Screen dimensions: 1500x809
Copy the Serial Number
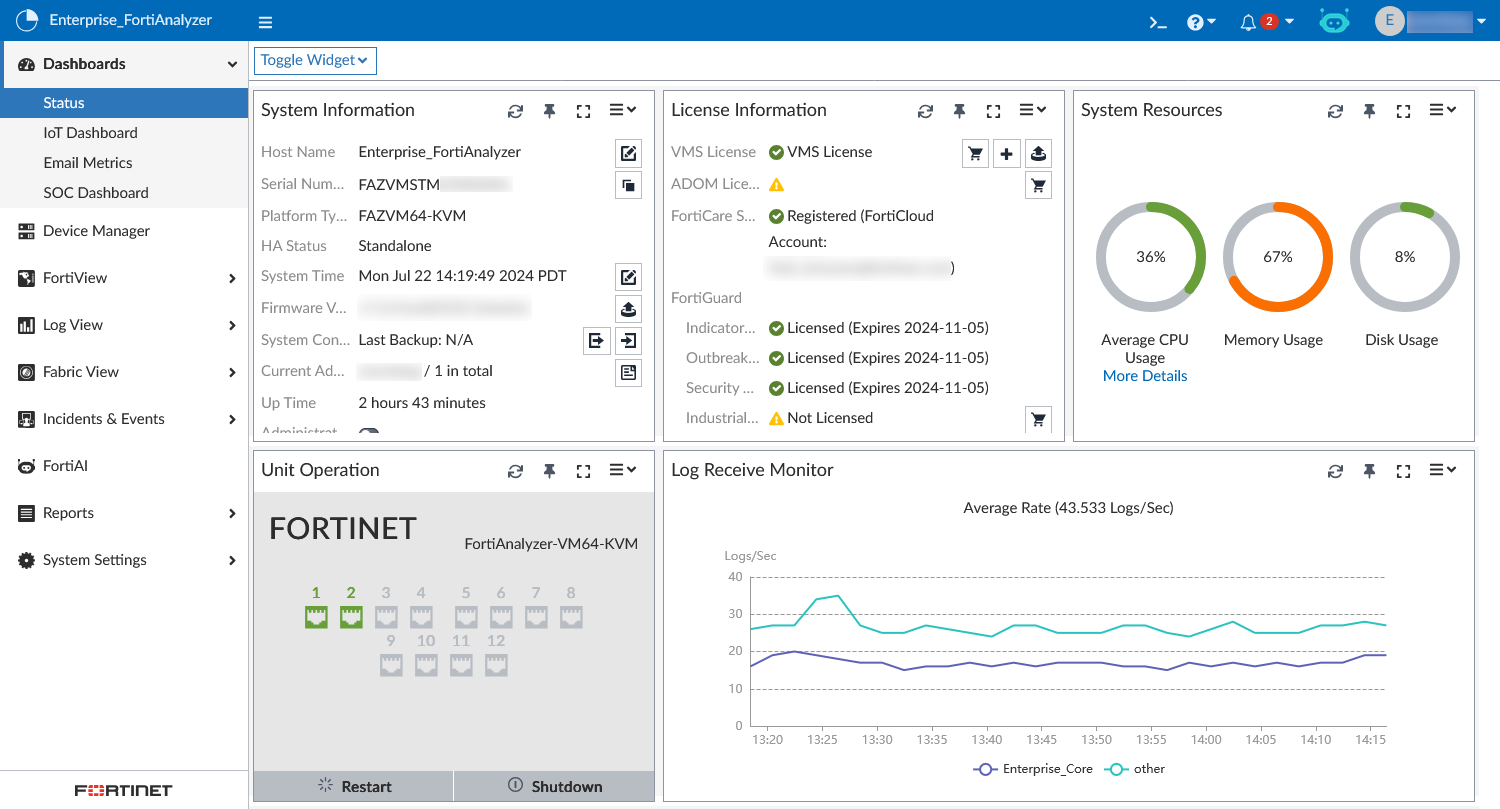point(628,184)
